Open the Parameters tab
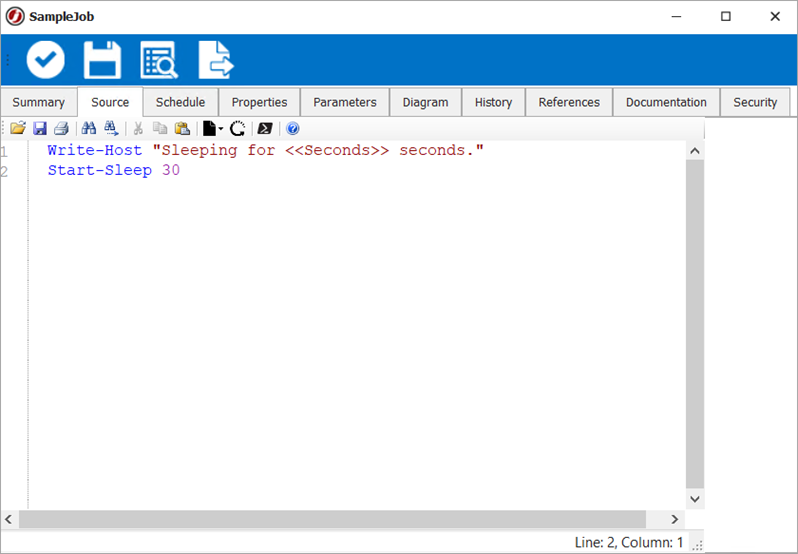 coord(345,102)
